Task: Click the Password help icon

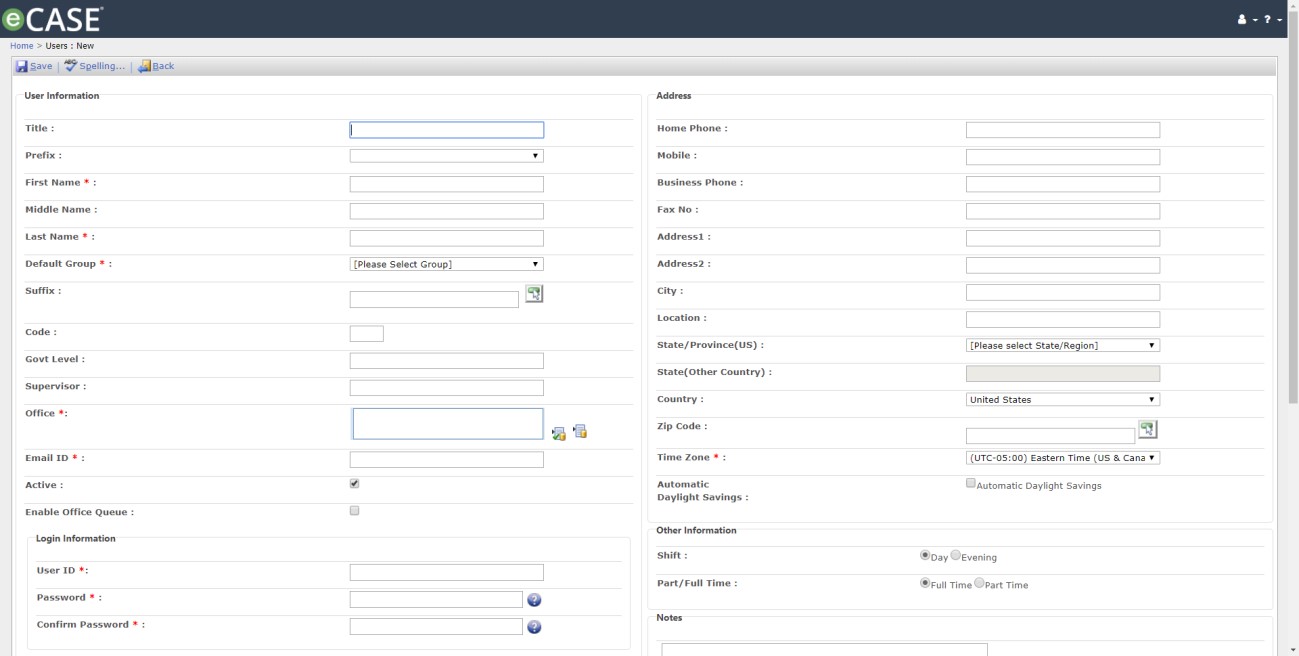Action: point(534,600)
